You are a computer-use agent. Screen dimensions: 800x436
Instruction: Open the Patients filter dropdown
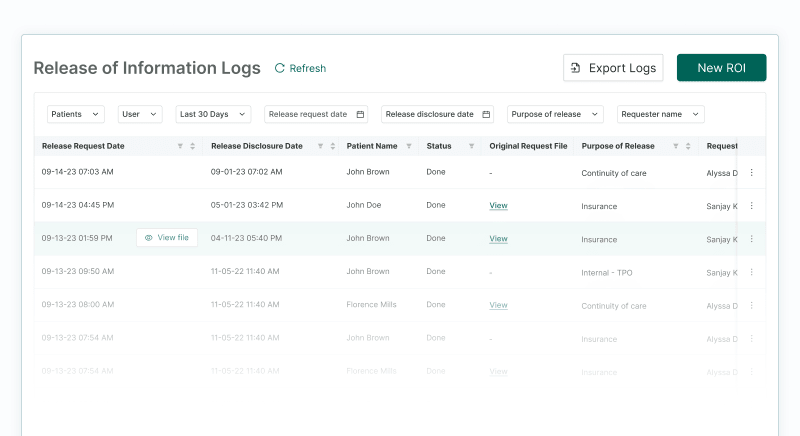coord(76,114)
